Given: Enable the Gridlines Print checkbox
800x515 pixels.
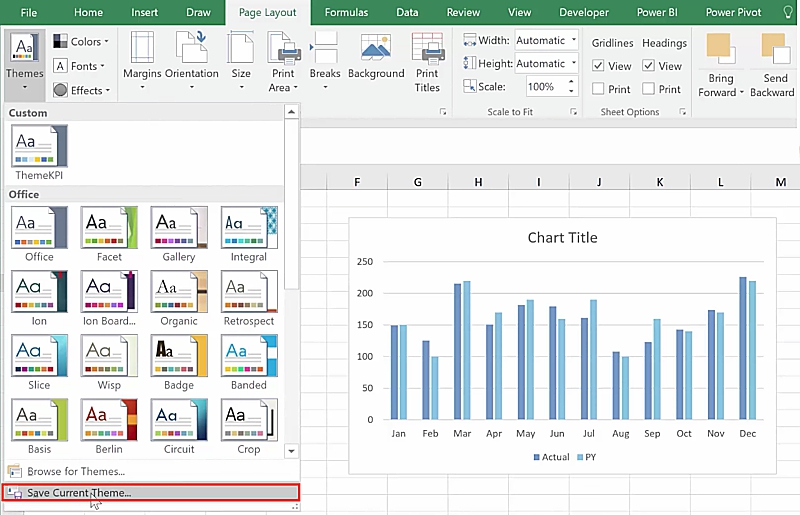Looking at the screenshot, I should (598, 89).
